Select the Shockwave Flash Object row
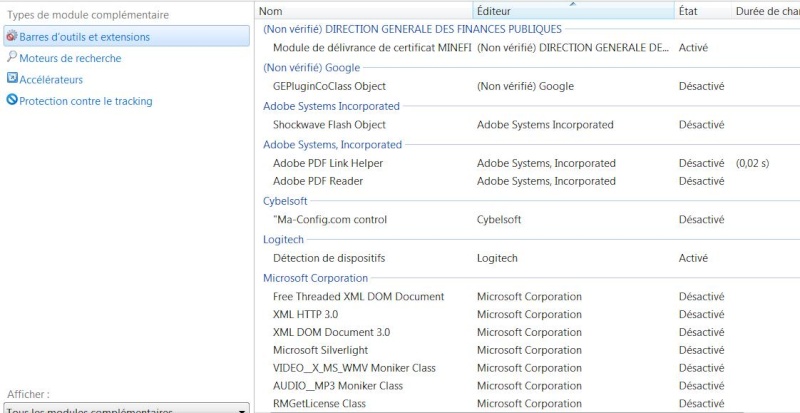Screen dimensions: 800x413 tap(528, 125)
